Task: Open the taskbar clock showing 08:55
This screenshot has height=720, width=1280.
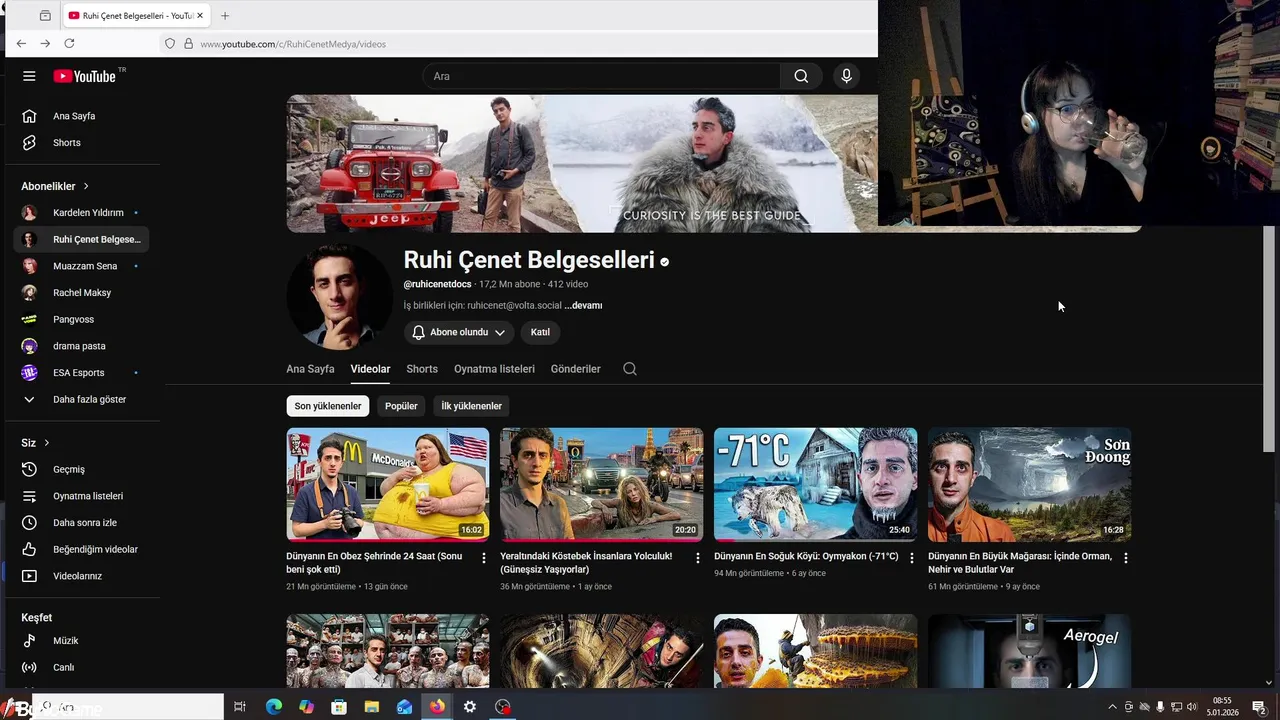Action: pos(1222,707)
